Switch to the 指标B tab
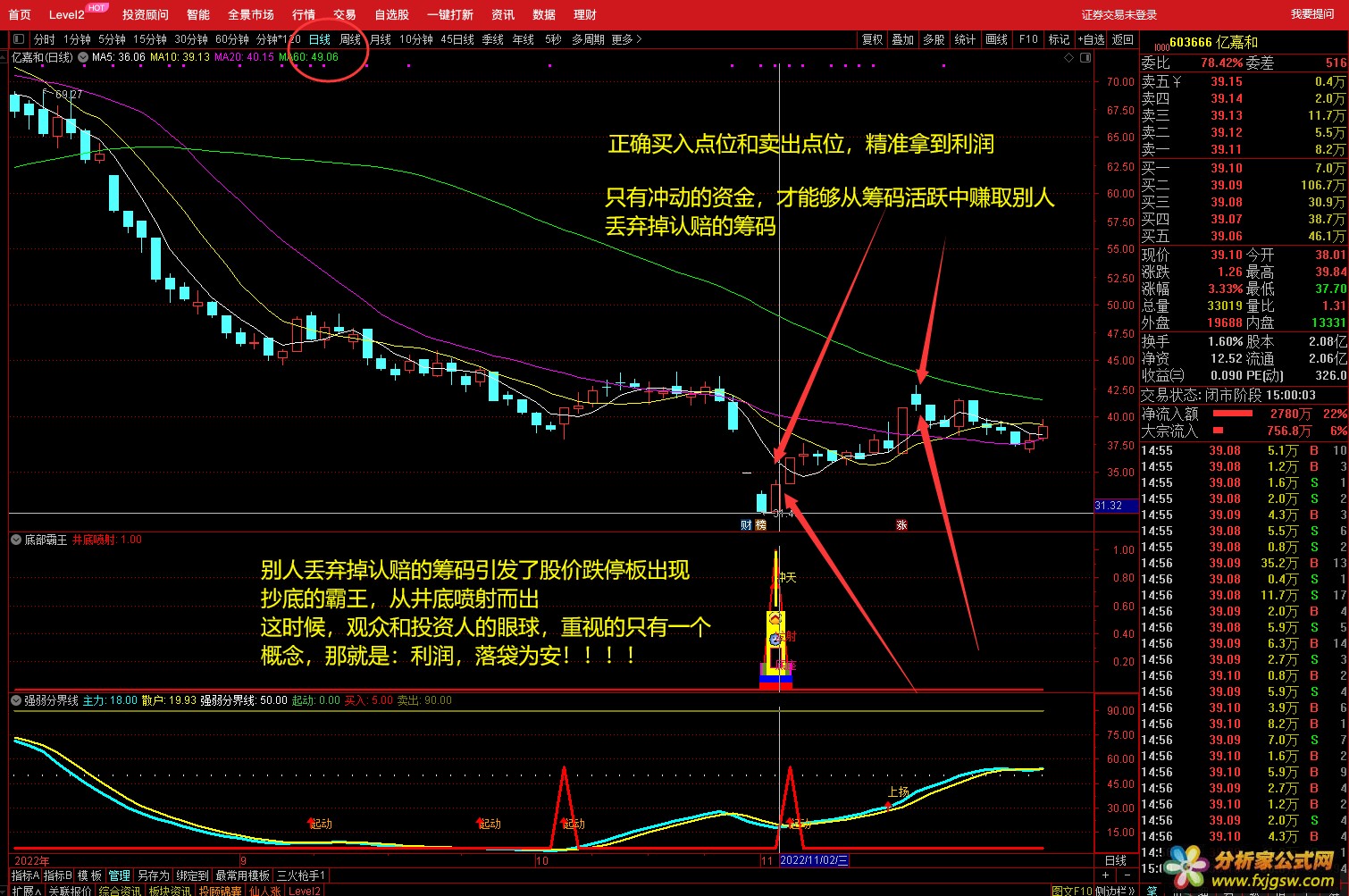Screen dimensions: 1349x896 point(58,875)
